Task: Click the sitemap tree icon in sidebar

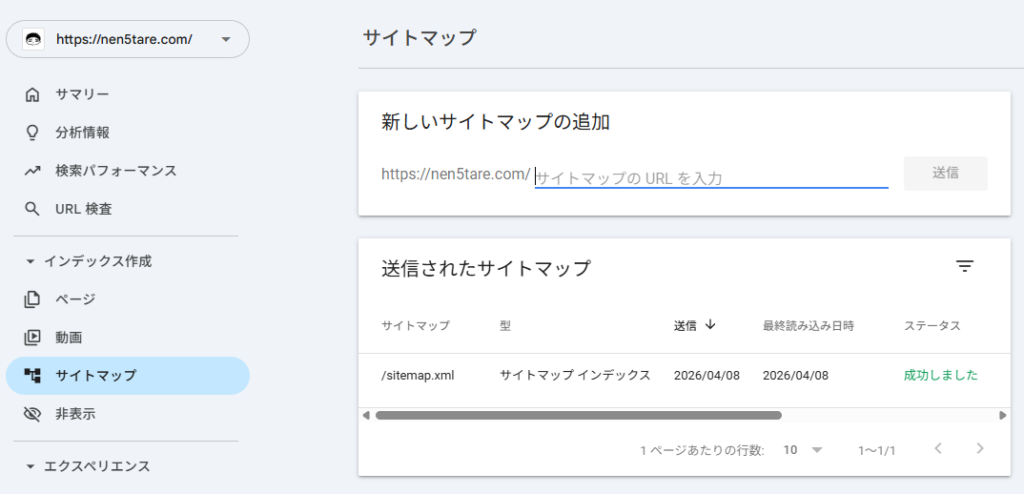Action: 33,376
